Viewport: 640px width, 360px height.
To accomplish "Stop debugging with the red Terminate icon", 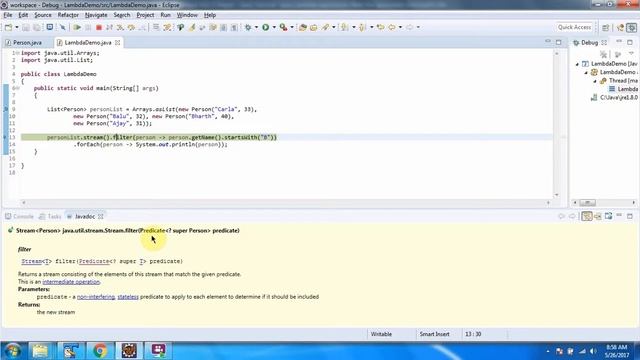I will (x=98, y=27).
